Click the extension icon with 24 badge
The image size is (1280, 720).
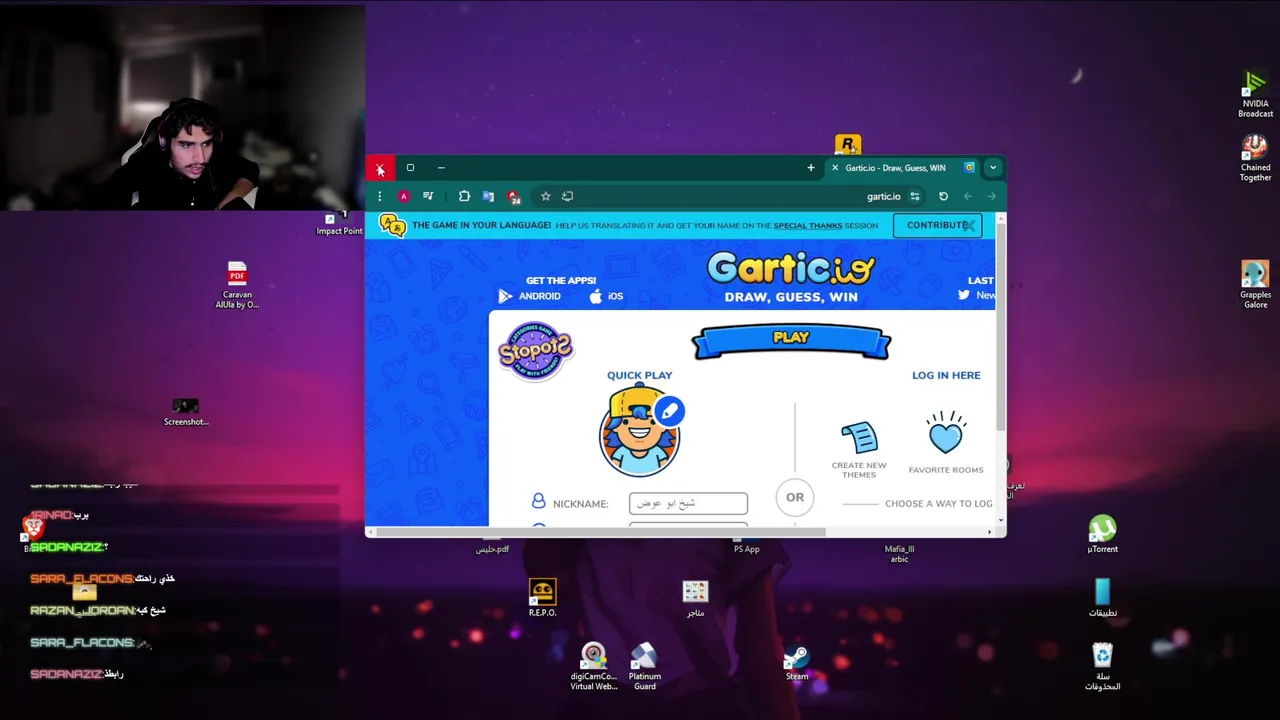tap(514, 197)
